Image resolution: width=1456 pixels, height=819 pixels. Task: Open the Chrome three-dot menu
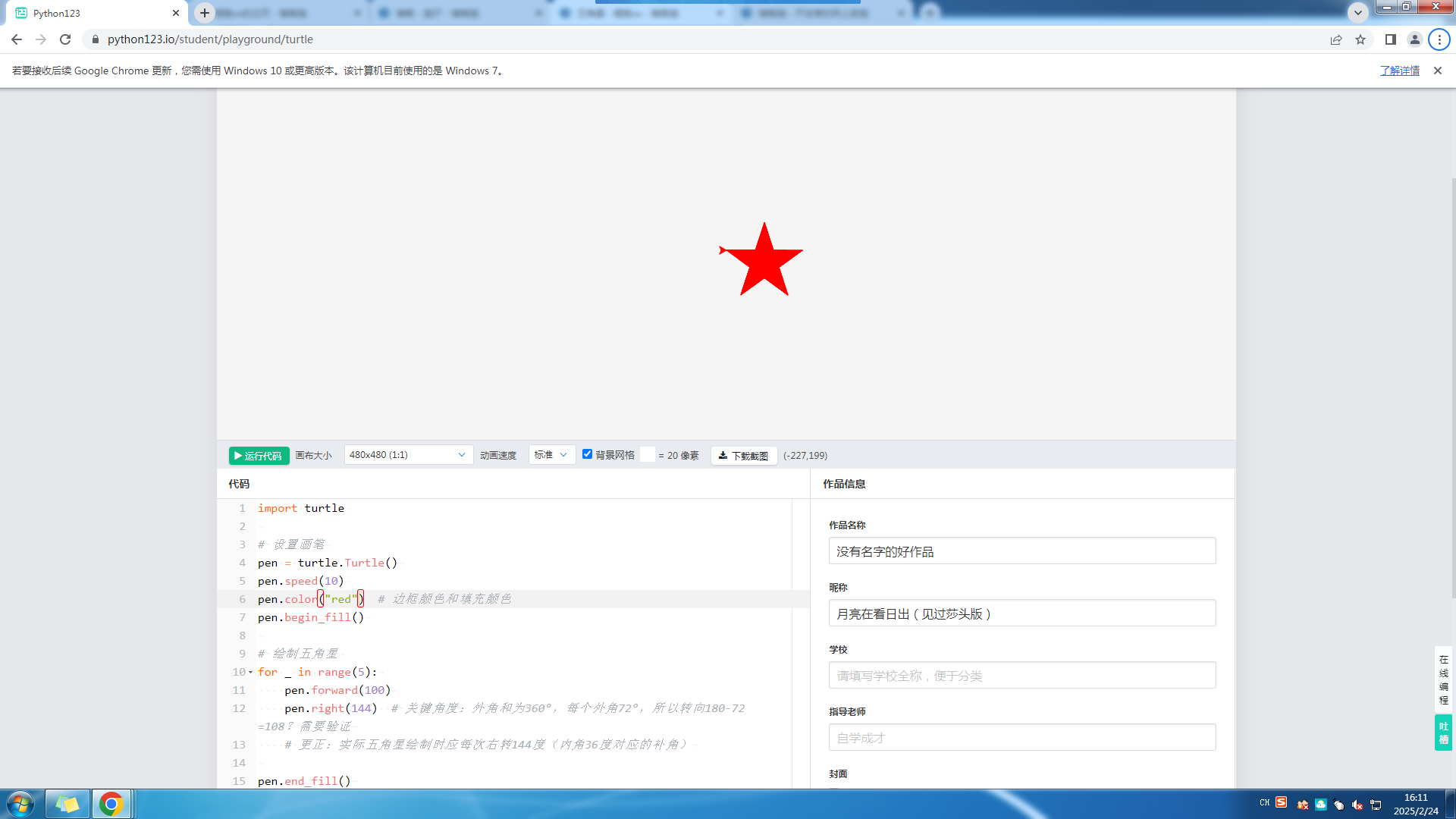point(1439,39)
